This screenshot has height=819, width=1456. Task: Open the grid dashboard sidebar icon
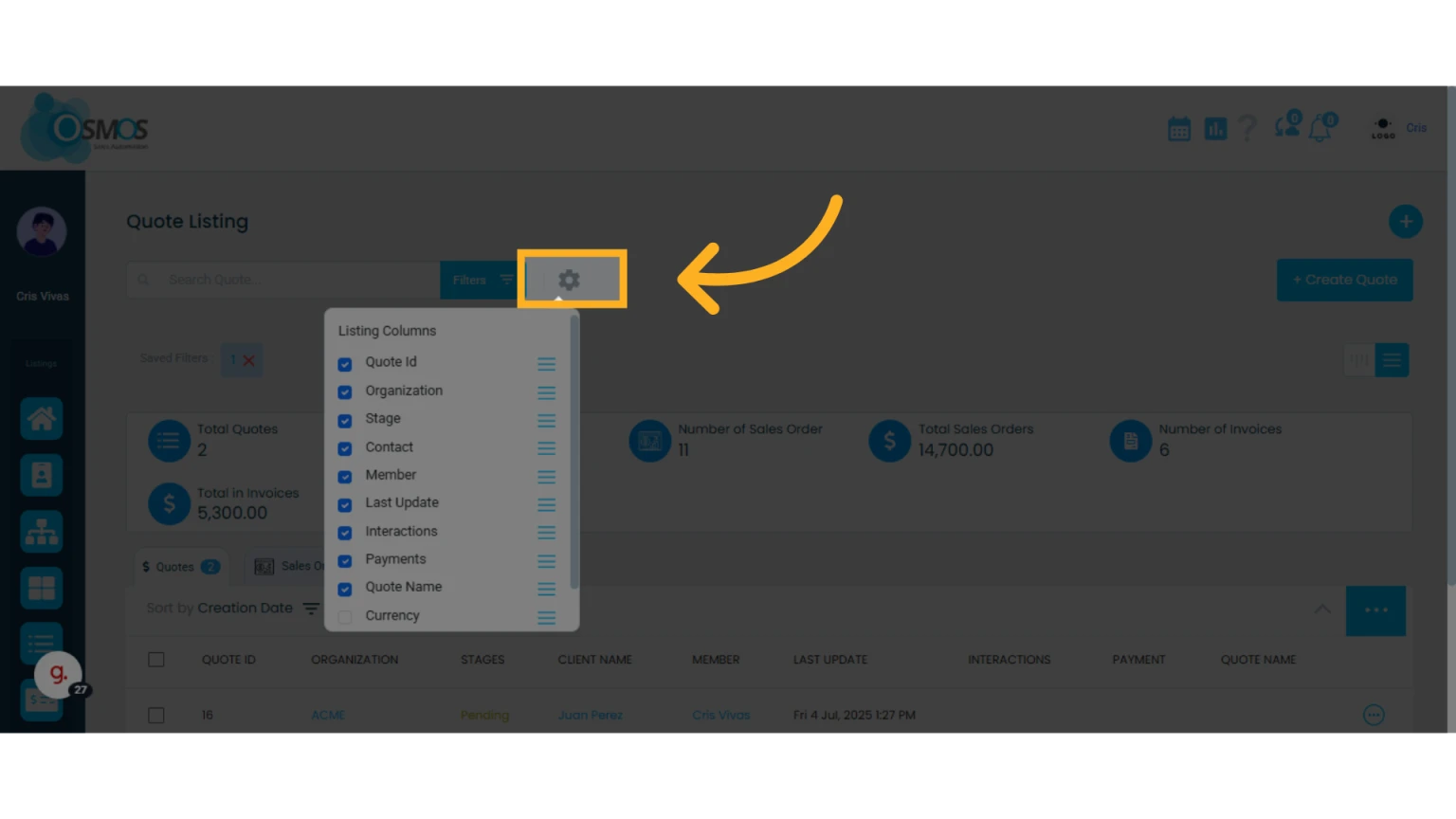(x=42, y=589)
